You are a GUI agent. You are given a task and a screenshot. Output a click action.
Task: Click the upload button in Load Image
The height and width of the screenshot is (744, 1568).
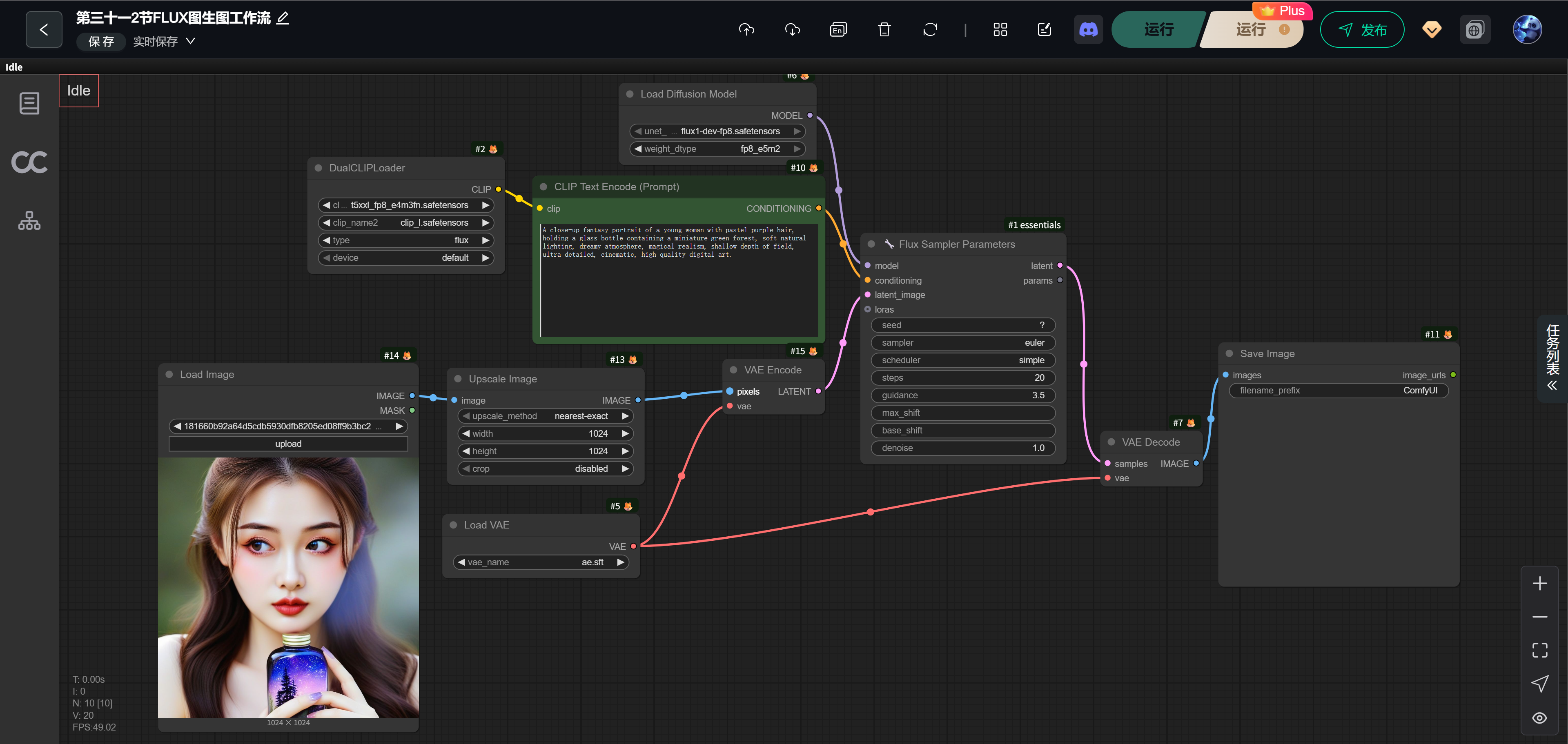[x=288, y=444]
